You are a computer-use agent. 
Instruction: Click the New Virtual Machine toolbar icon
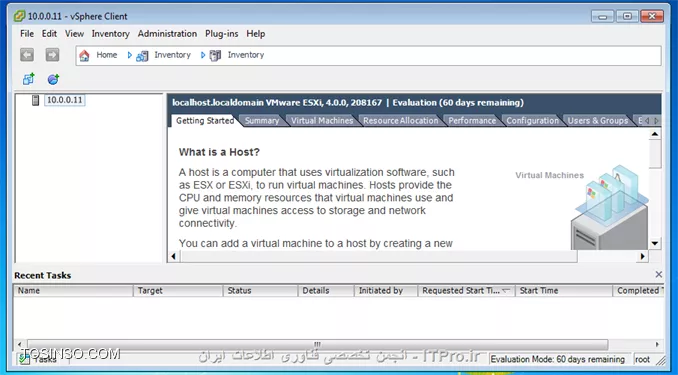coord(29,79)
